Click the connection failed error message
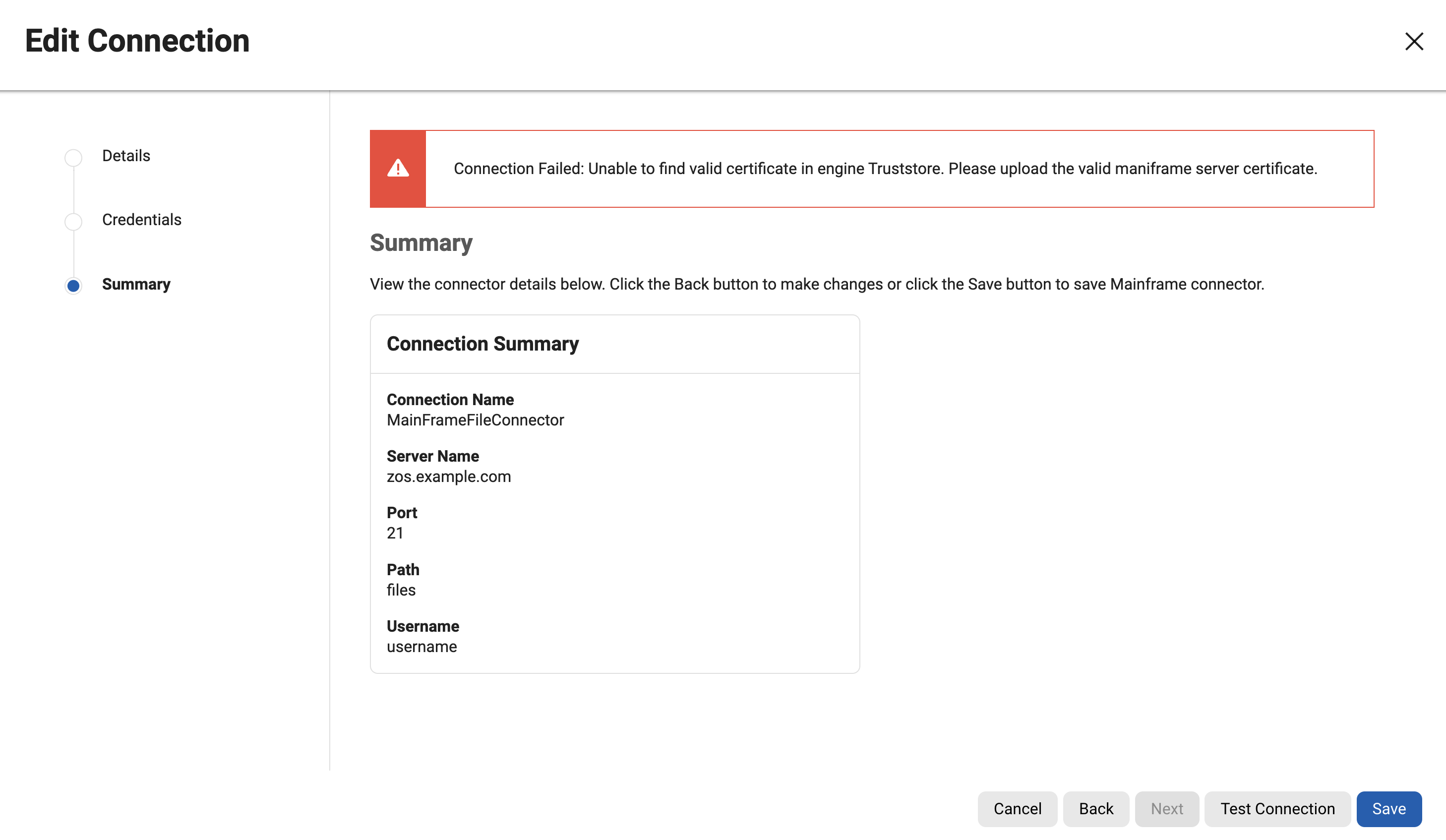Image resolution: width=1446 pixels, height=840 pixels. [x=885, y=169]
